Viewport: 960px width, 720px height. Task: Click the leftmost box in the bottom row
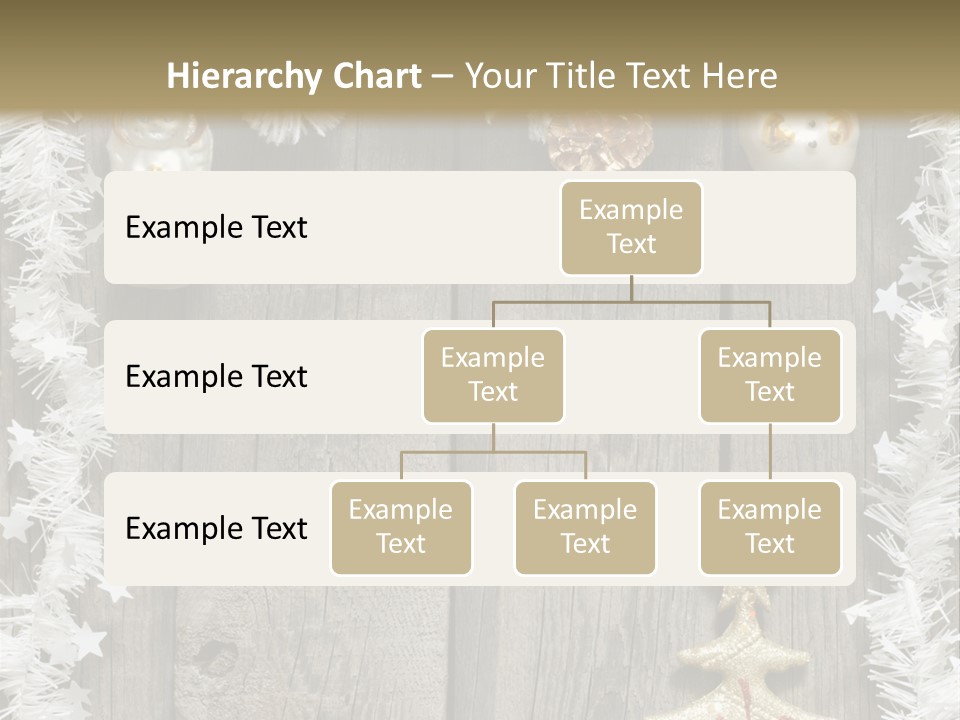pos(401,527)
